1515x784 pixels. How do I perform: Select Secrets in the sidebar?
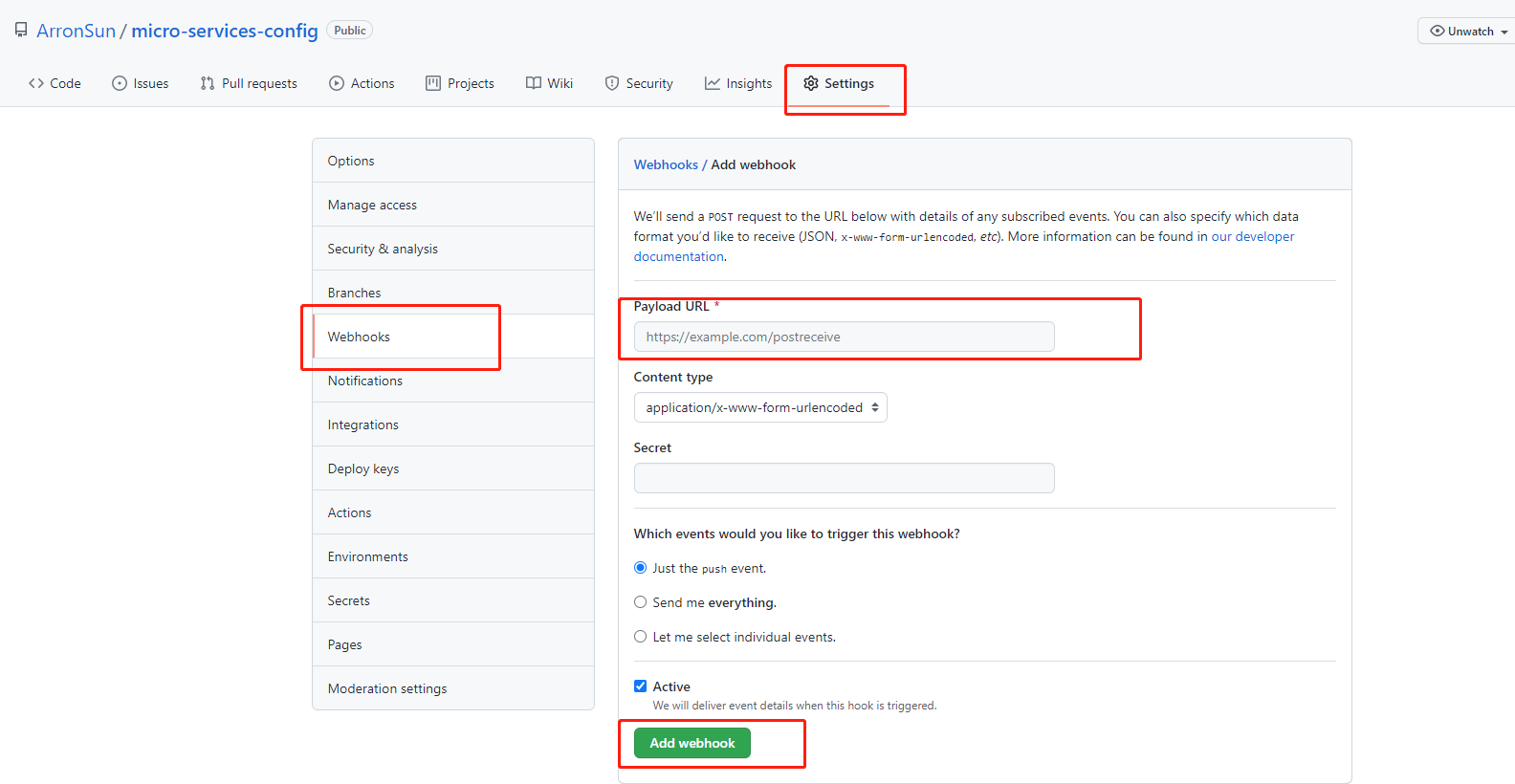click(453, 600)
